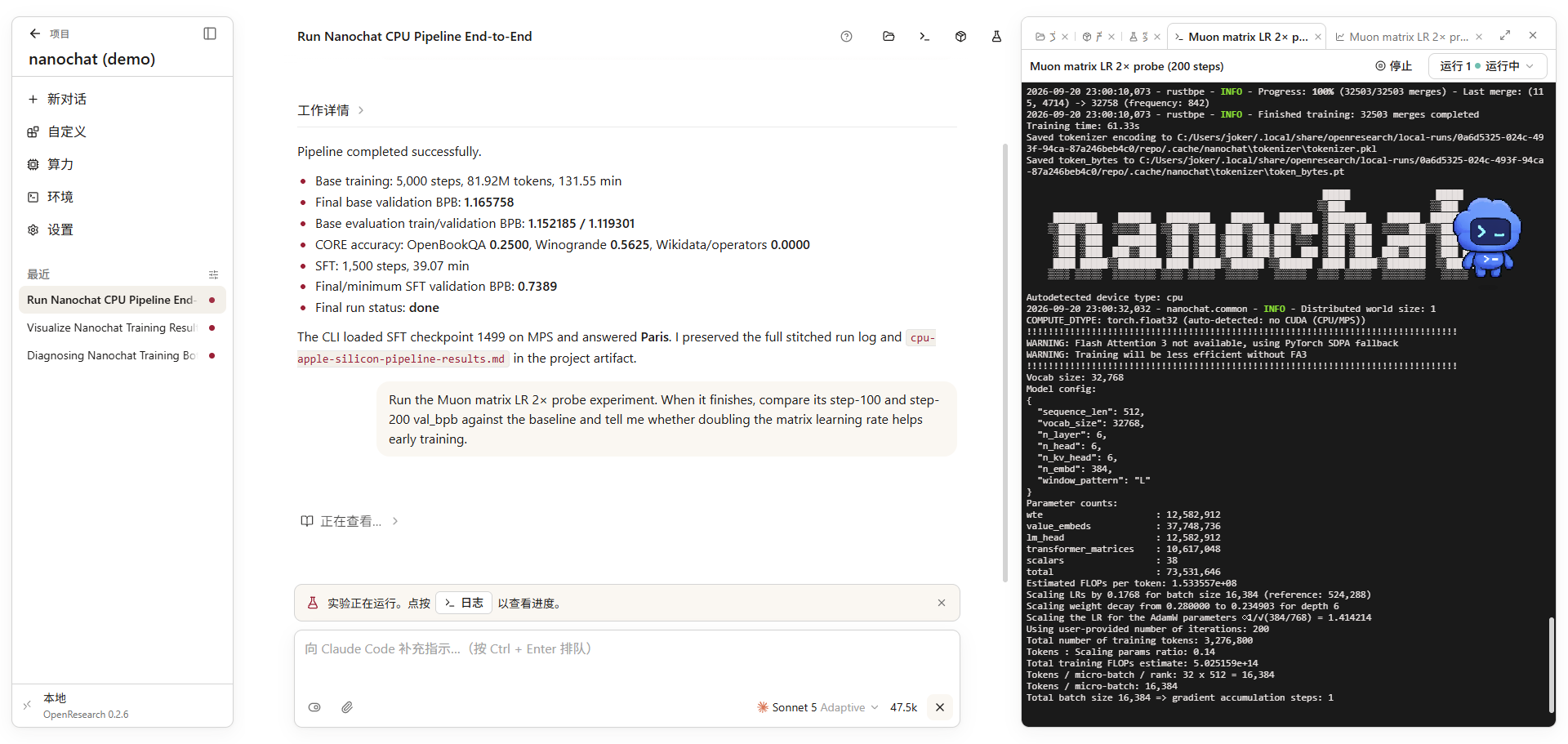Image resolution: width=1568 pixels, height=744 pixels.
Task: Open the flask experiments icon in header
Action: [996, 36]
